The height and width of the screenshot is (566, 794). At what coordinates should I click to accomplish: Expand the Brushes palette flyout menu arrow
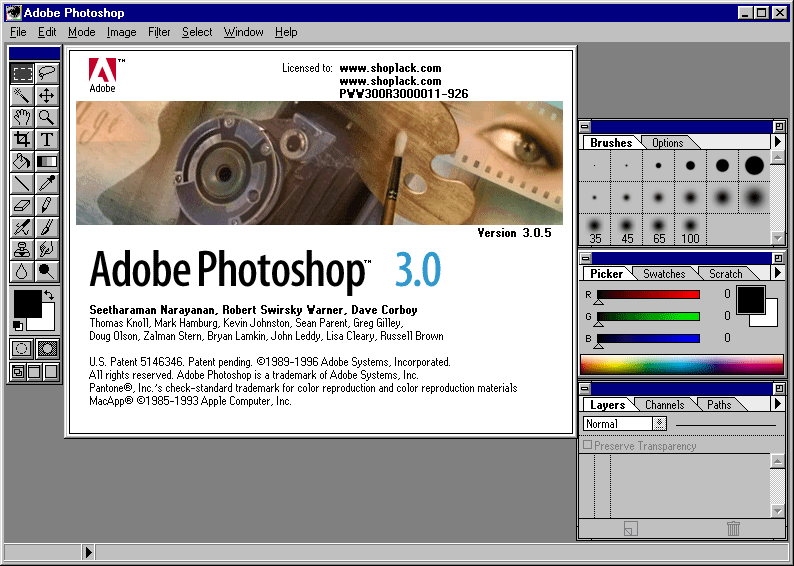coord(778,143)
